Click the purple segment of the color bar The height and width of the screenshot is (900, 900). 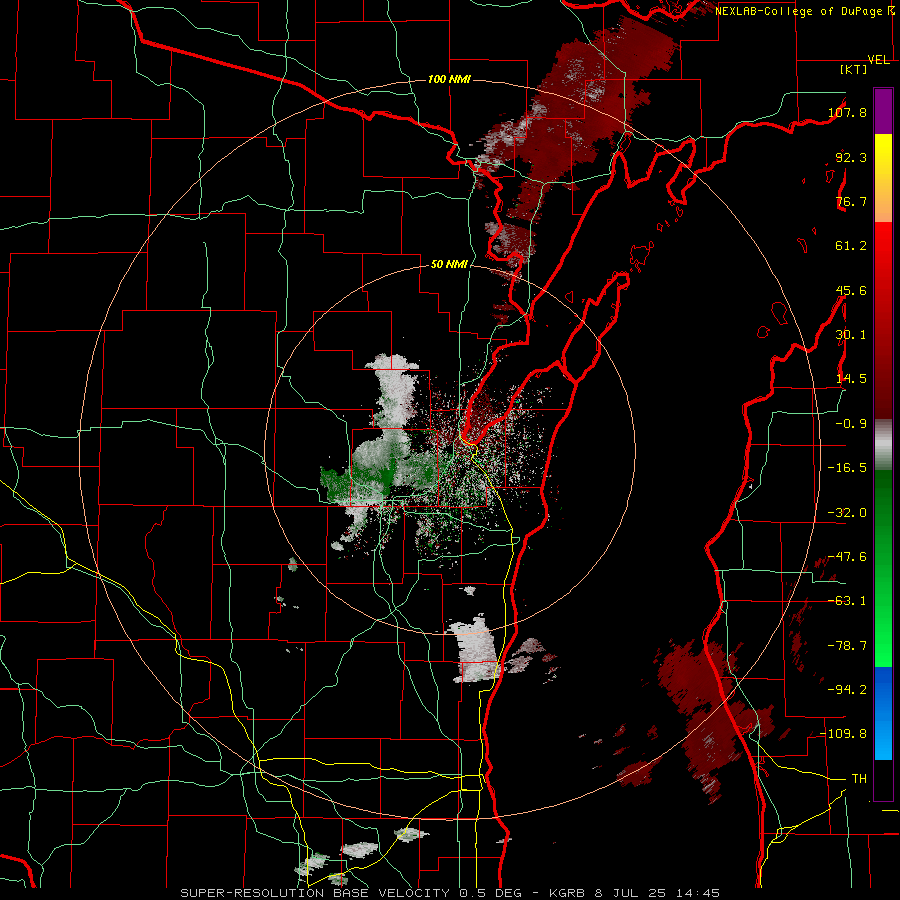click(883, 111)
